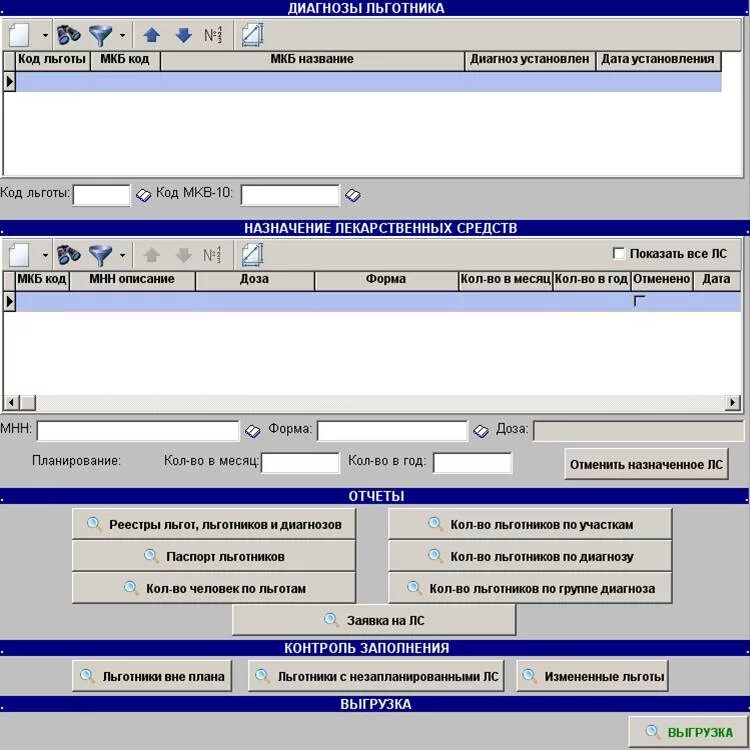750x750 pixels.
Task: Sort by Форма column header in medications grid
Action: (386, 280)
